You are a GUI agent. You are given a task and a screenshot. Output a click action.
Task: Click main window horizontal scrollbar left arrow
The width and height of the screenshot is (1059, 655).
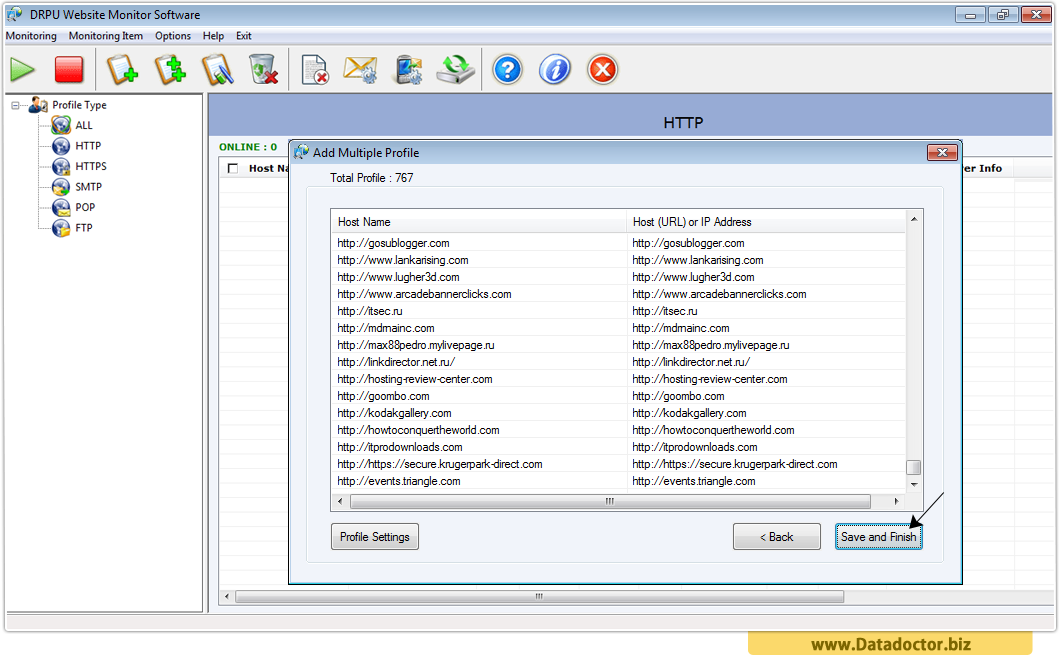click(227, 596)
